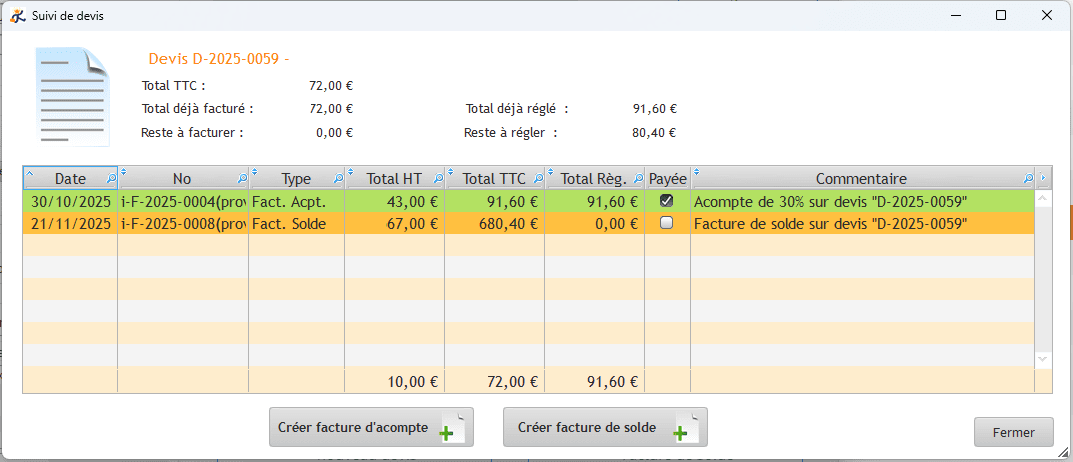Check Payée for the Fact. Solde invoice
The height and width of the screenshot is (462, 1073).
667,224
